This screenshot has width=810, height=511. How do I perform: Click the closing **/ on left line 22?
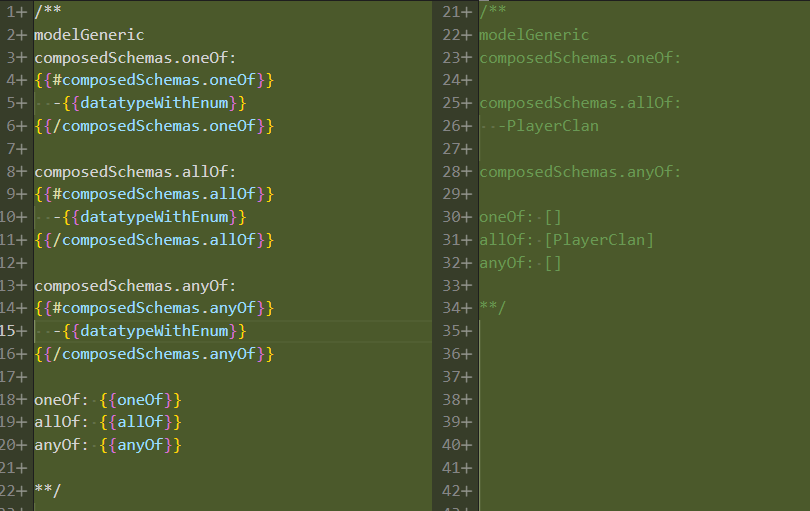[x=48, y=490]
